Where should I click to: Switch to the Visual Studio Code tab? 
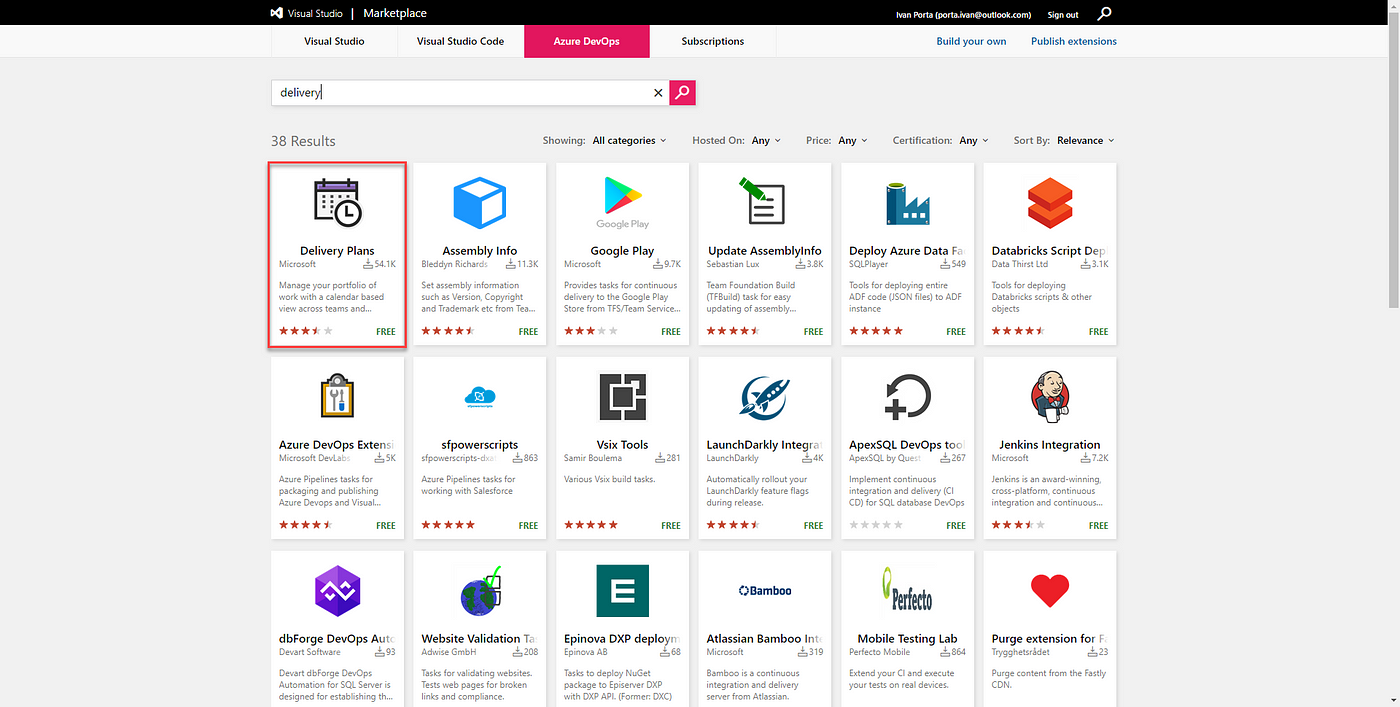[460, 41]
